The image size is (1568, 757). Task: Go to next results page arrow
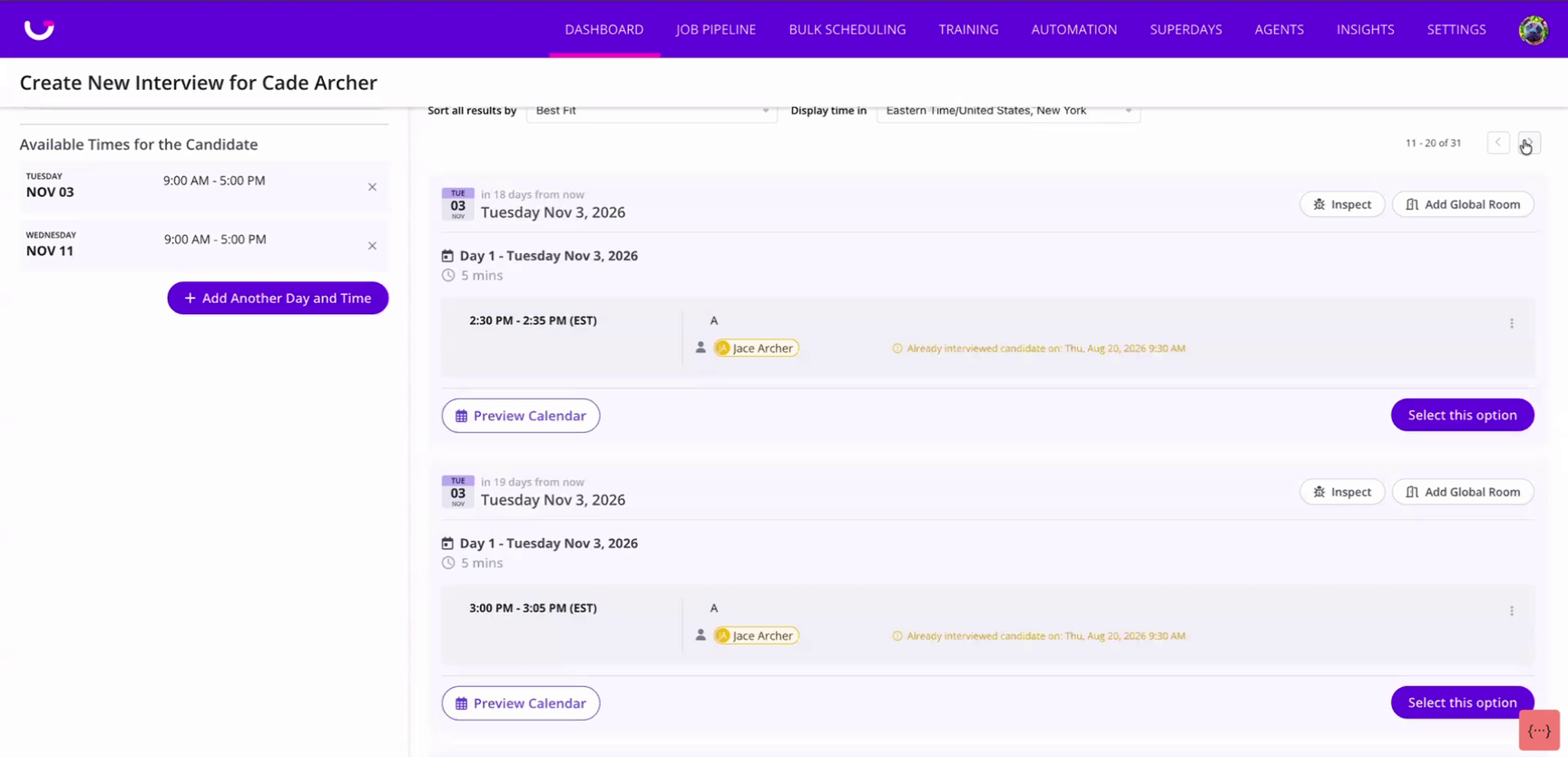(1529, 143)
